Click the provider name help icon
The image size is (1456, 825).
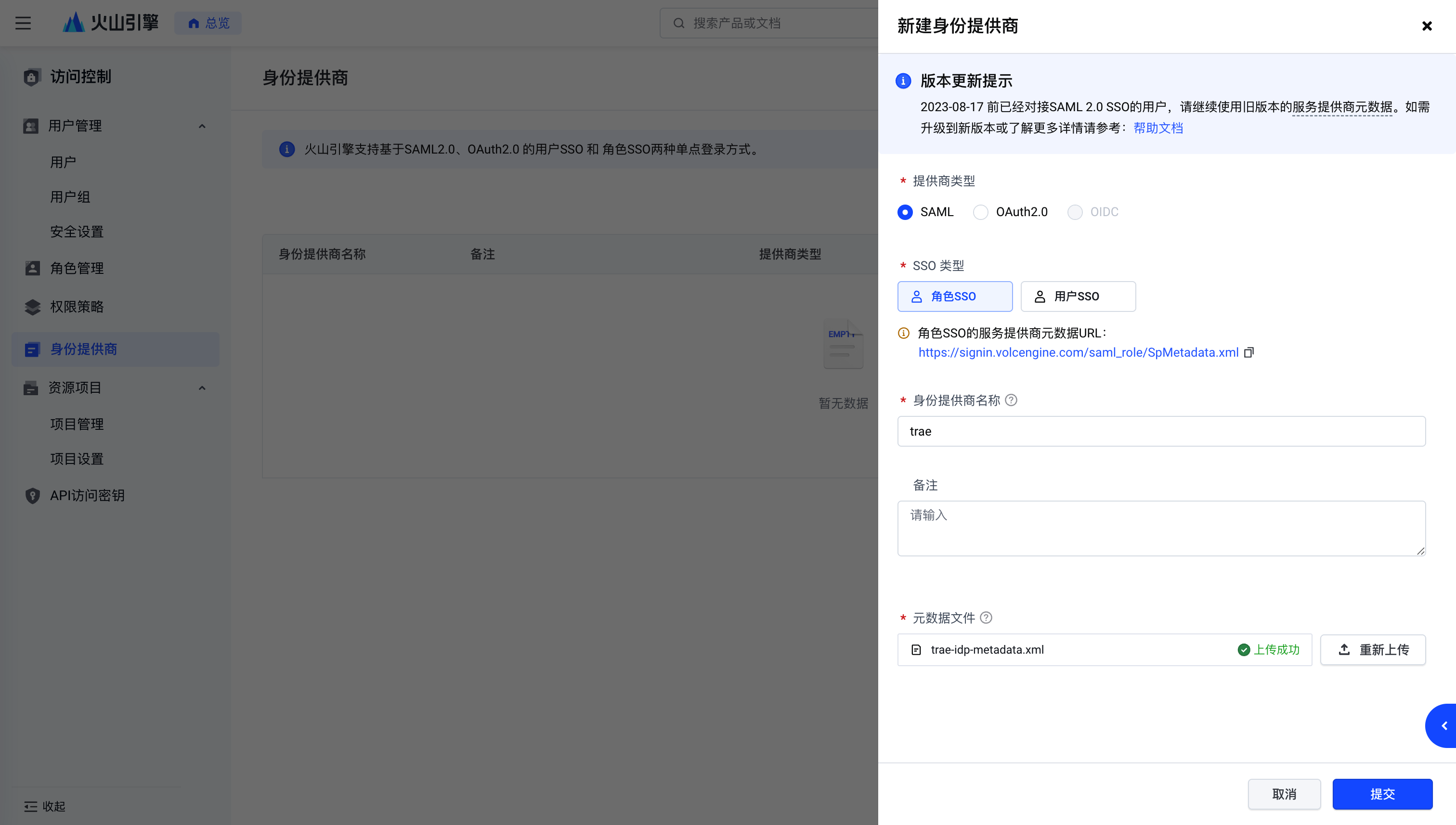[x=1011, y=400]
